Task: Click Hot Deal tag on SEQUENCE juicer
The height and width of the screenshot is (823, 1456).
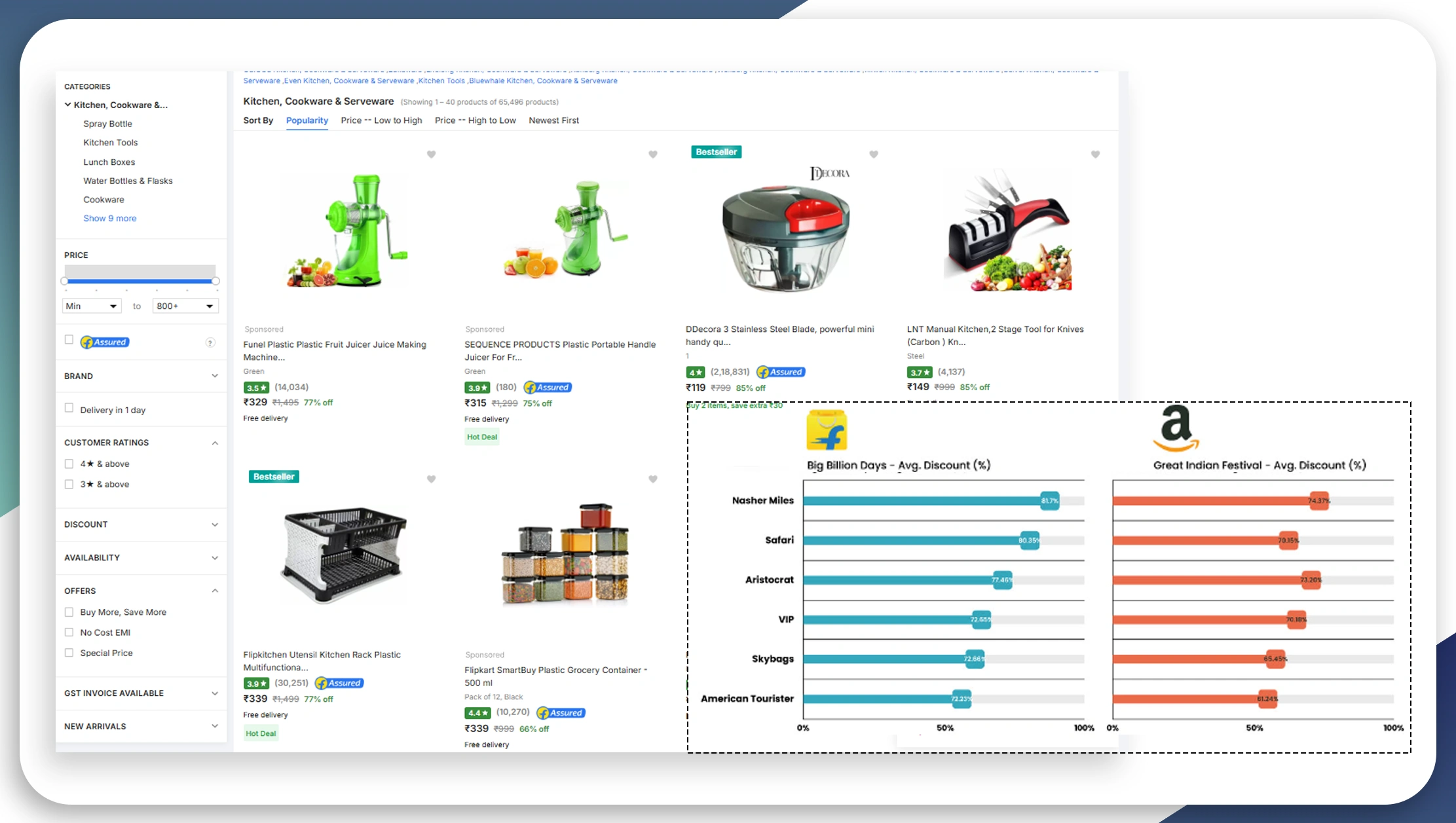Action: coord(482,437)
